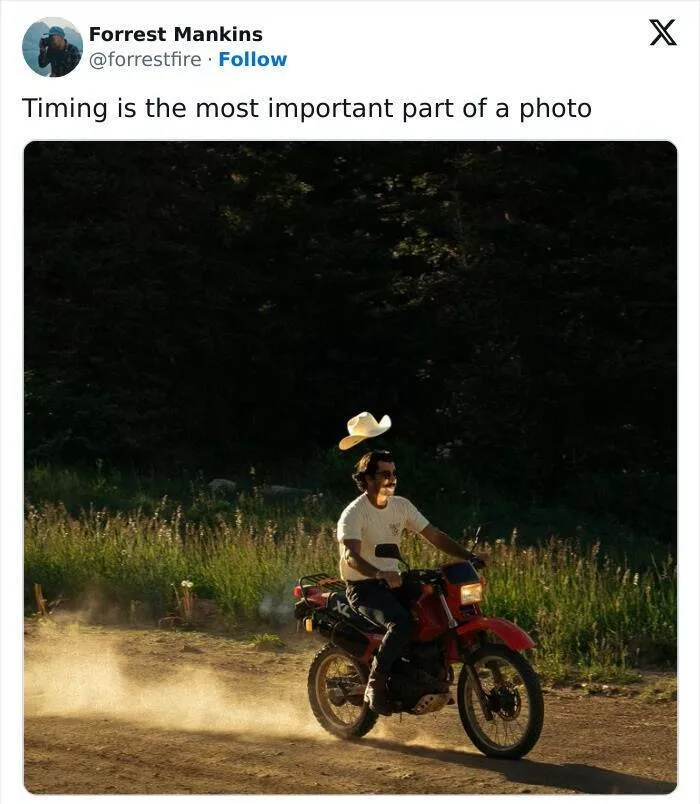Click the XL decal on the bike
700x804 pixels.
click(342, 608)
